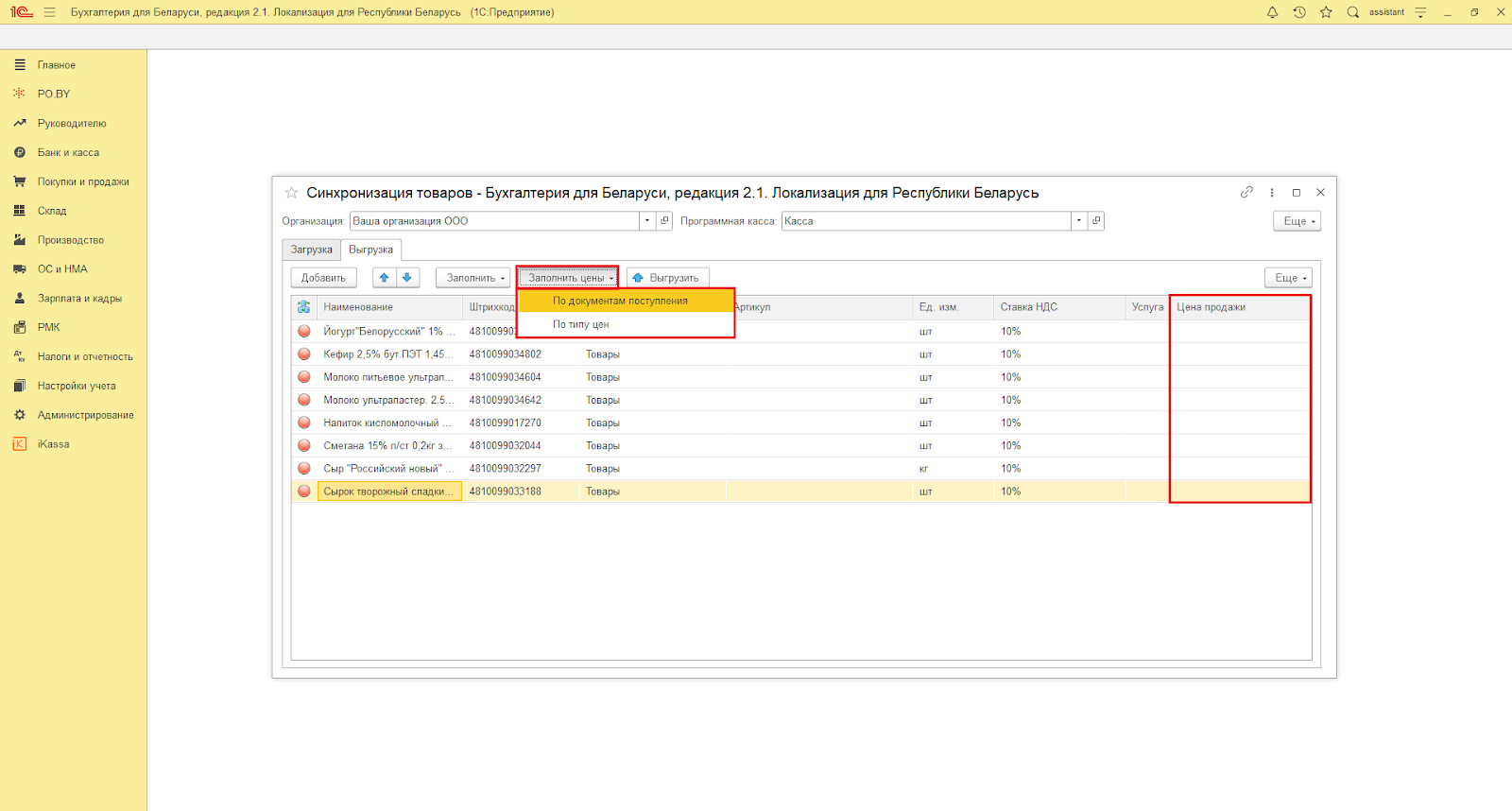
Task: Open favorites star icon in title bar
Action: pos(1326,12)
